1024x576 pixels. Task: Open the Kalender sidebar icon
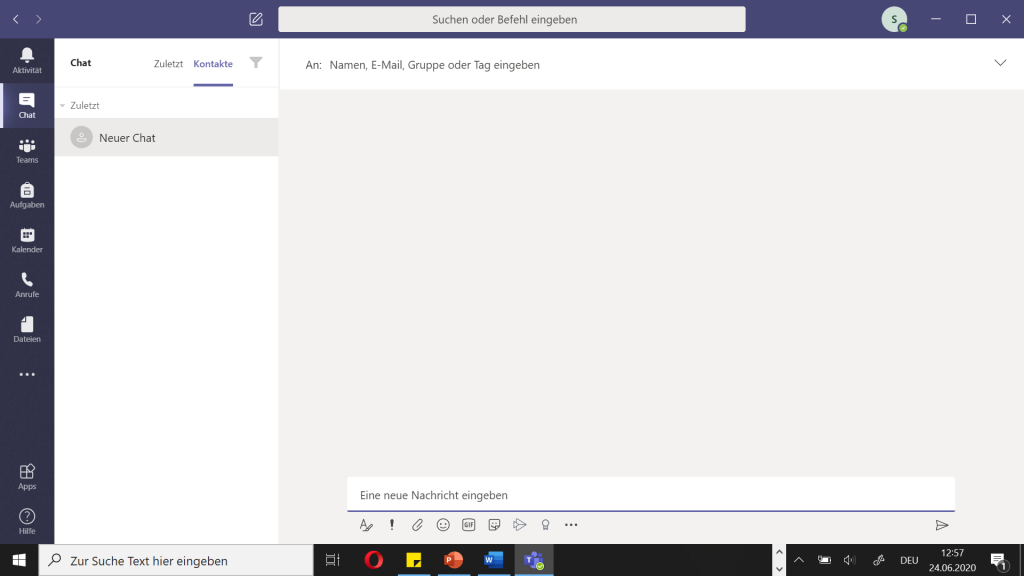[x=27, y=240]
